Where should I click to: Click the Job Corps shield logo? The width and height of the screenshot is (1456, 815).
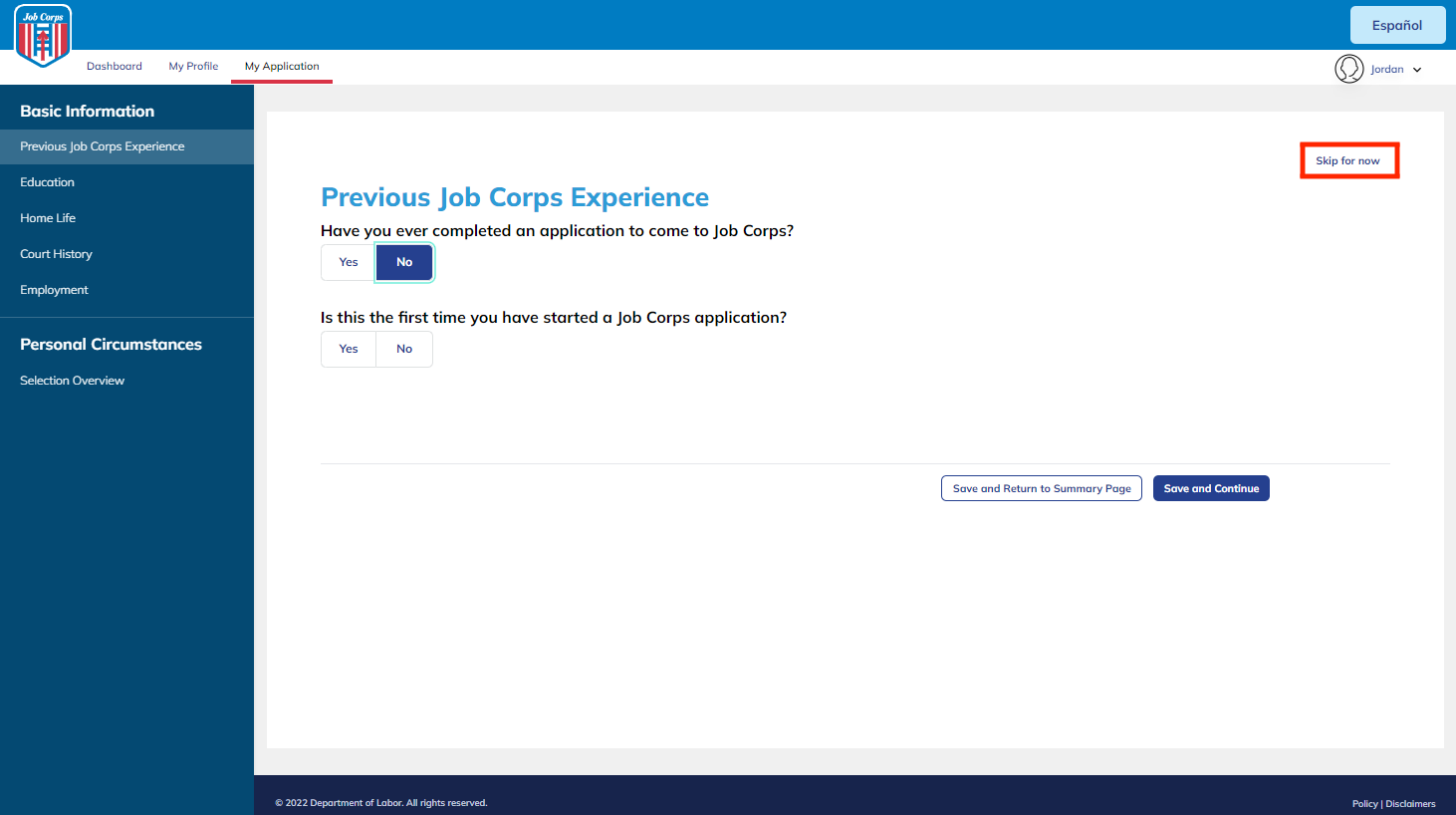coord(42,37)
